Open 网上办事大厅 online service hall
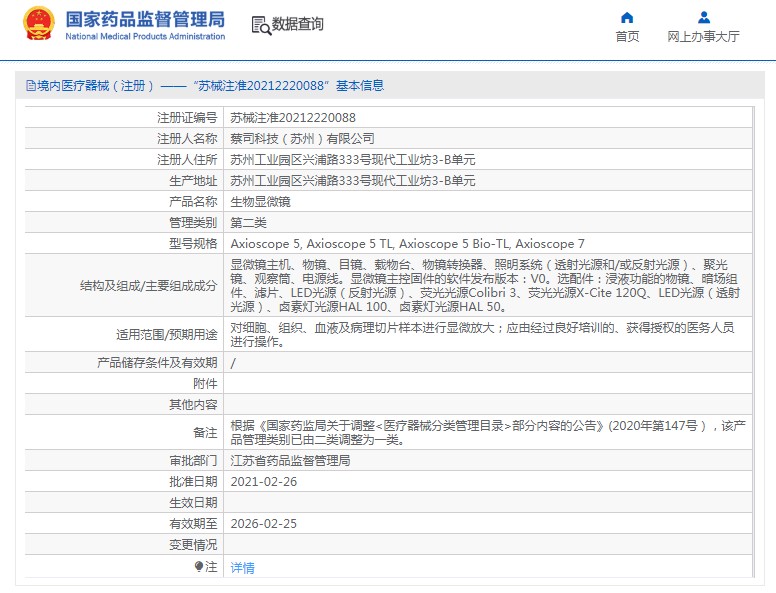776x593 pixels. click(x=703, y=37)
